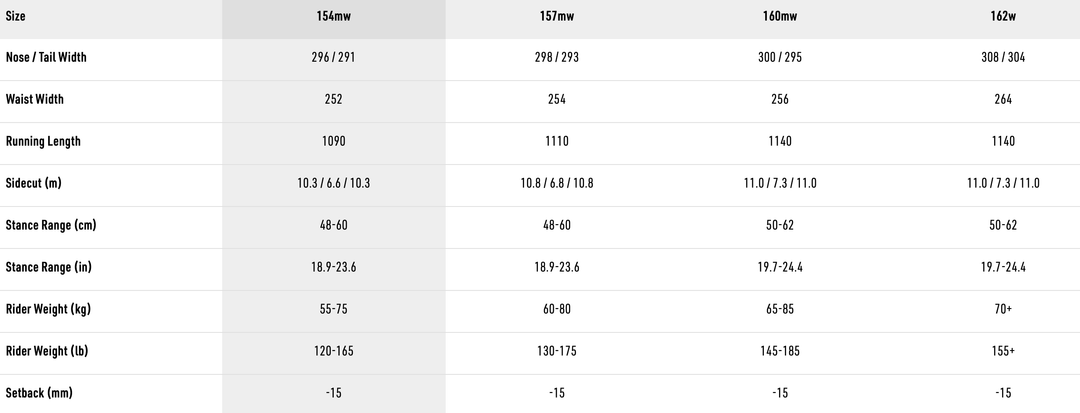Select the 10.8 / 6.8 / 10.8 sidecut value

coord(555,184)
